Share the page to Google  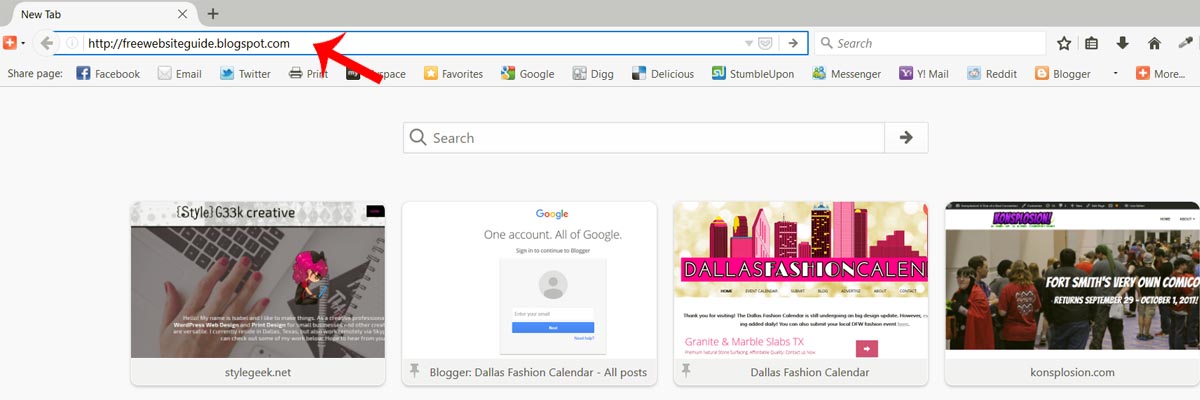527,73
